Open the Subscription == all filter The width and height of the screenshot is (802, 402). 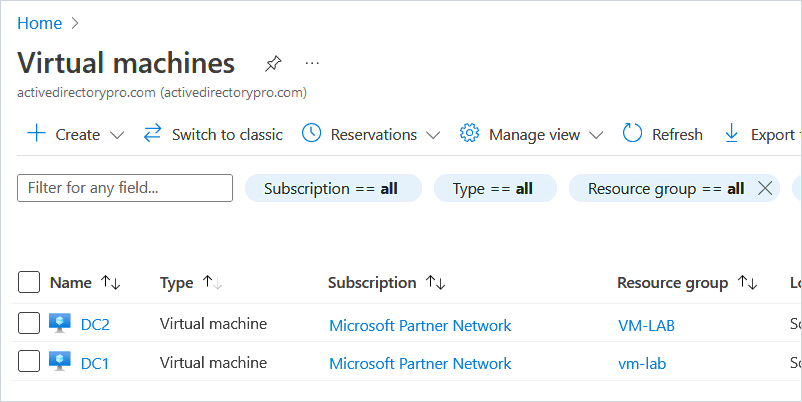click(333, 188)
